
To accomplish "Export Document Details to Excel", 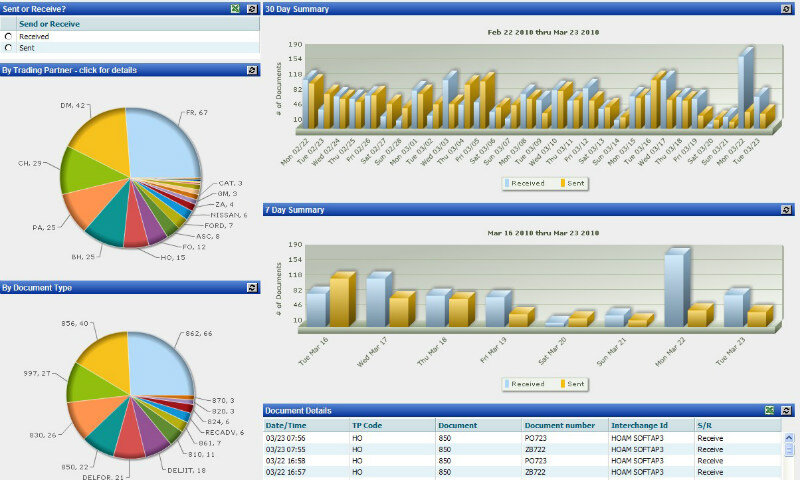I will (x=769, y=410).
